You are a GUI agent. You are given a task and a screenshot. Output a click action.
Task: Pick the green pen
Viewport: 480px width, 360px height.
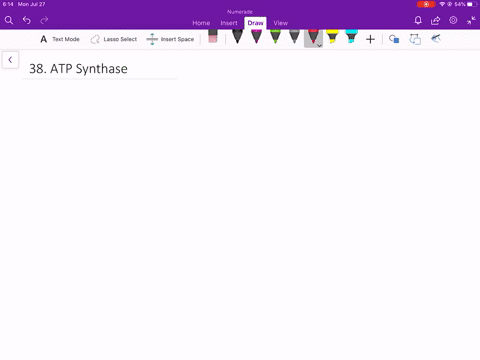click(x=275, y=37)
